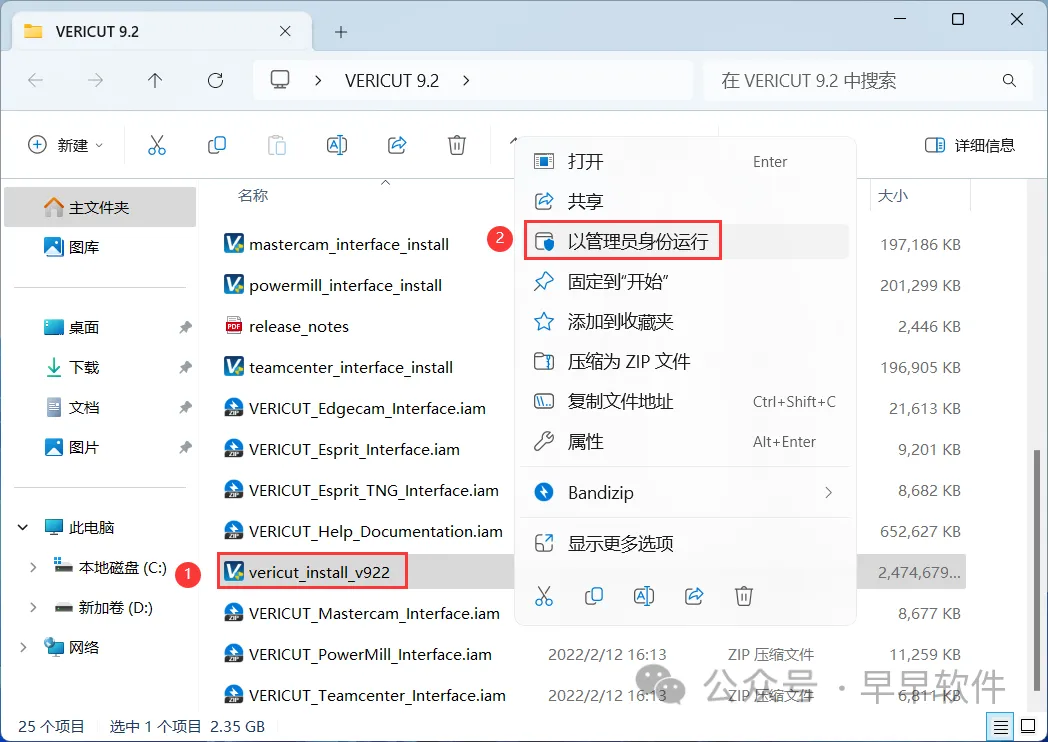Click Delete icon at context menu bottom
The height and width of the screenshot is (742, 1048).
[x=744, y=596]
